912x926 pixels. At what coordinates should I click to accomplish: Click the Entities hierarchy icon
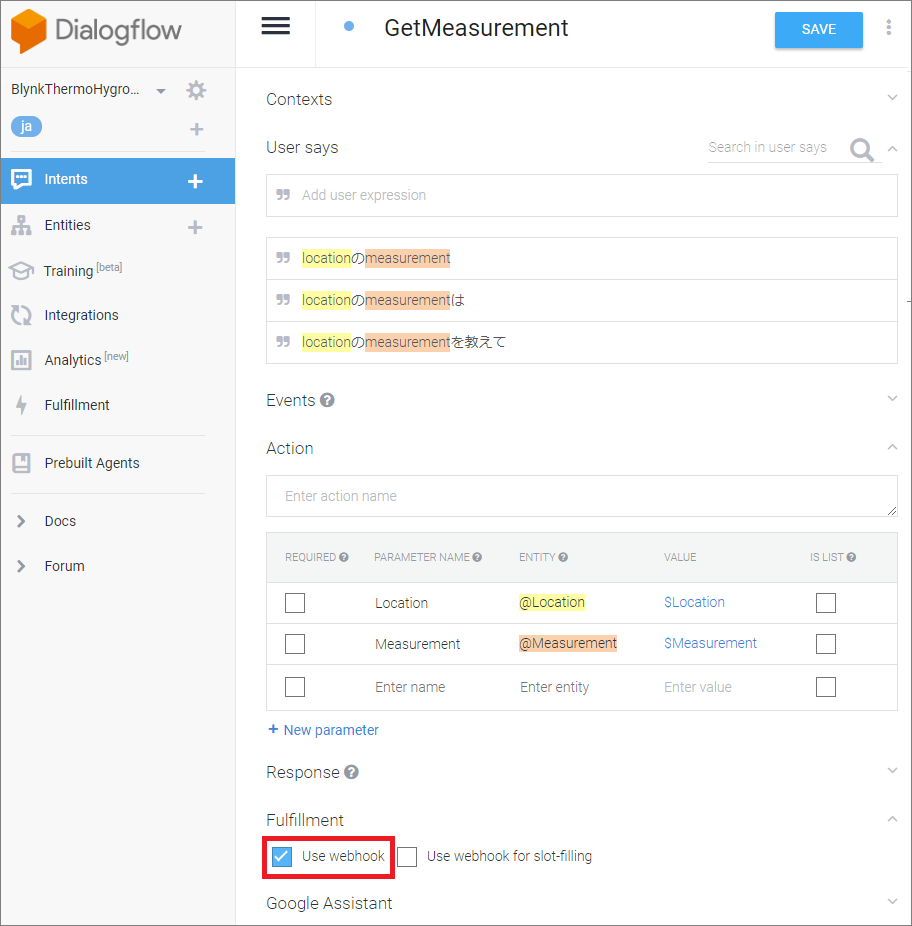[x=21, y=225]
